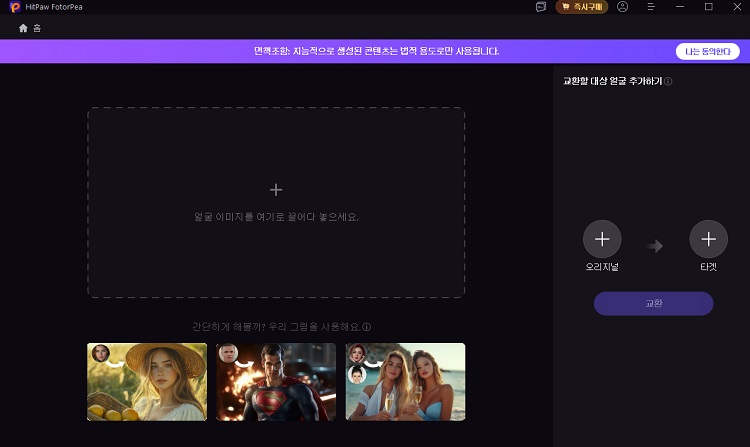Click the disclaimer banner text

point(376,51)
